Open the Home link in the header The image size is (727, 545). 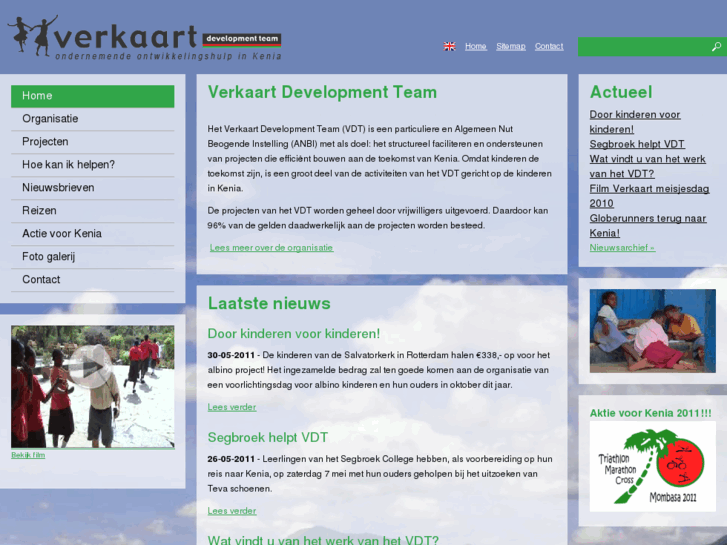tap(476, 46)
